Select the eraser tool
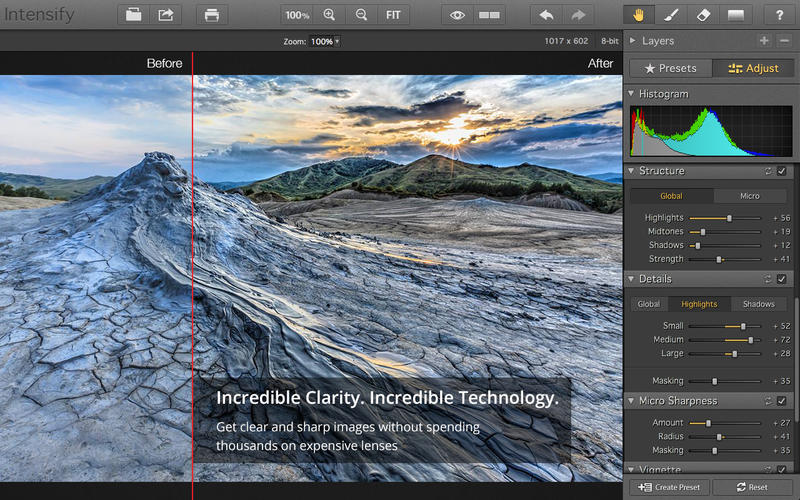Screen dimensions: 800x500 [702, 15]
